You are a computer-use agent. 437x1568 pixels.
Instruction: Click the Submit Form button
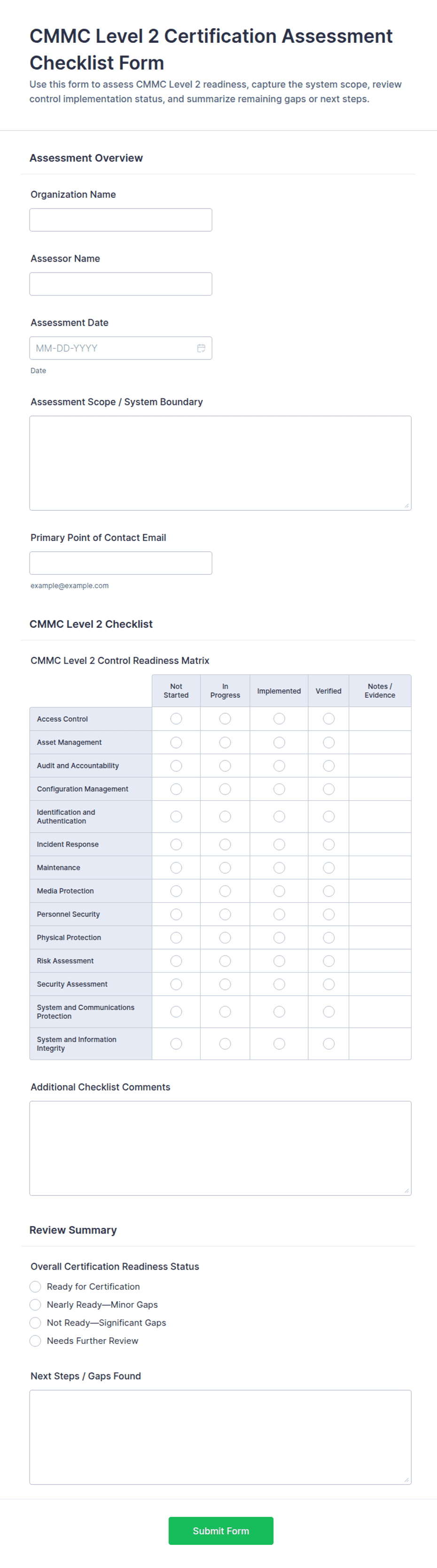(221, 1531)
